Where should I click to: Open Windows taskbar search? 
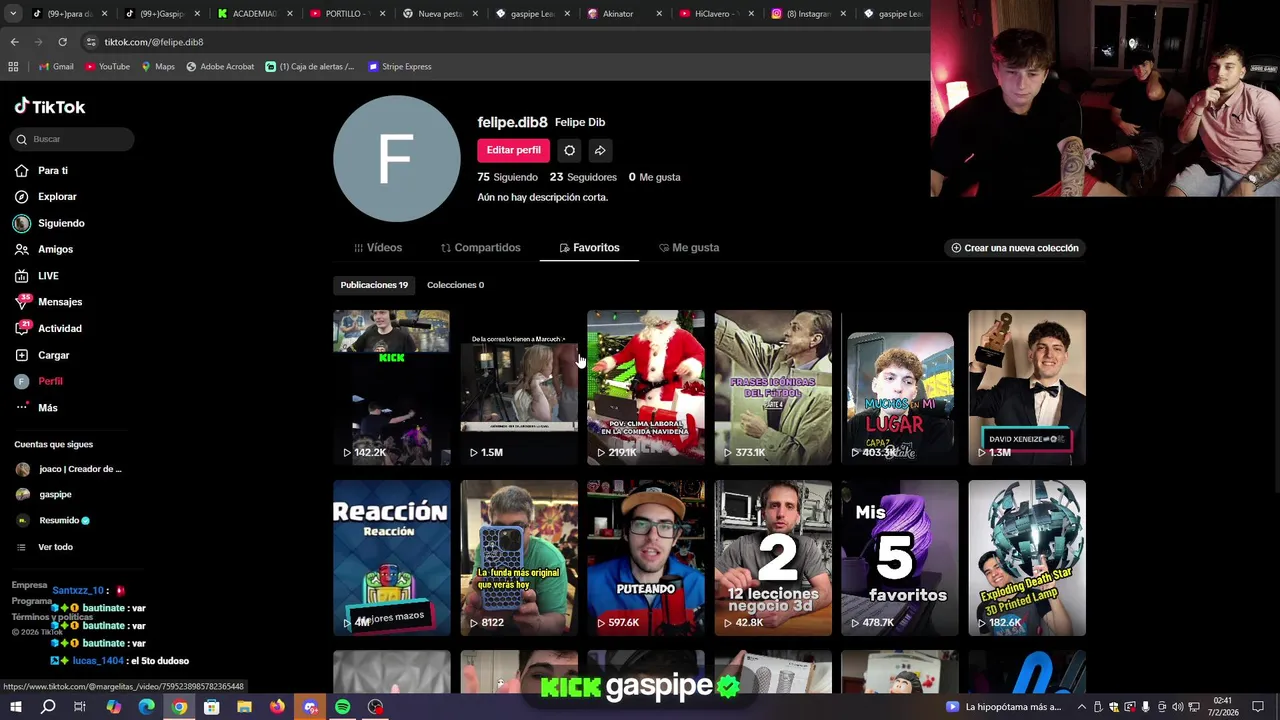(48, 707)
